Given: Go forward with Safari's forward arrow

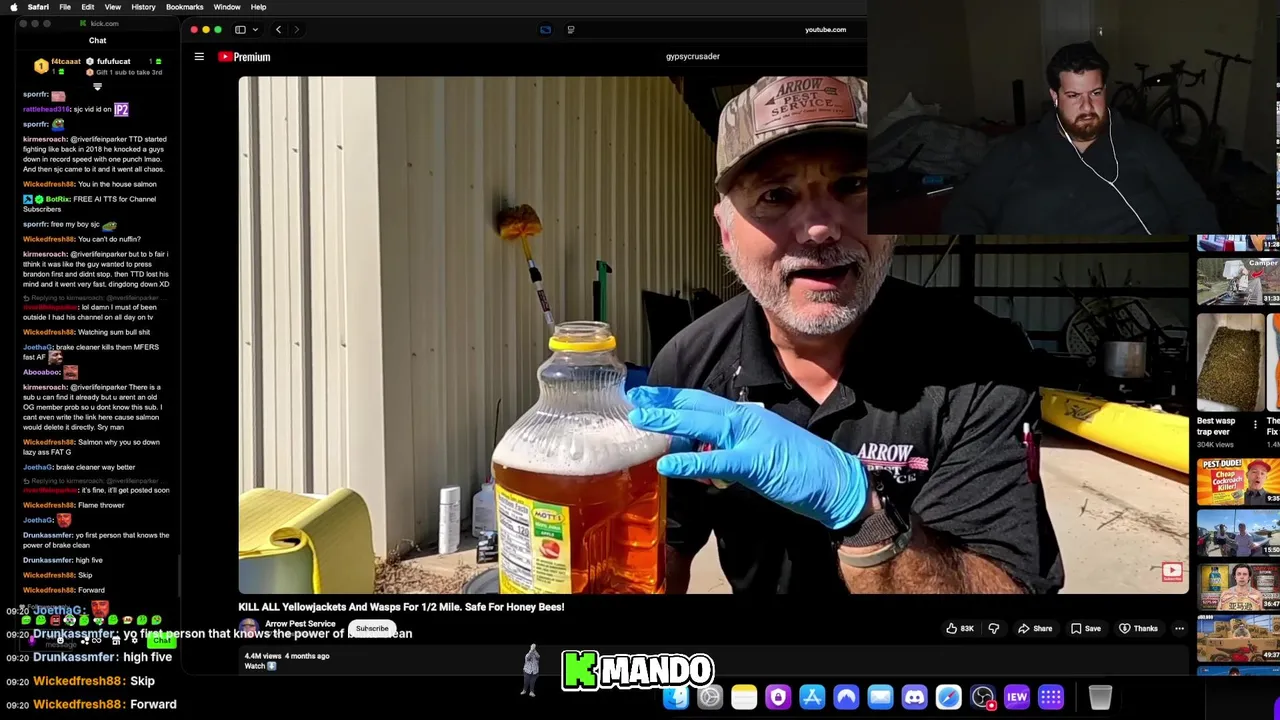Looking at the screenshot, I should pyautogui.click(x=296, y=30).
